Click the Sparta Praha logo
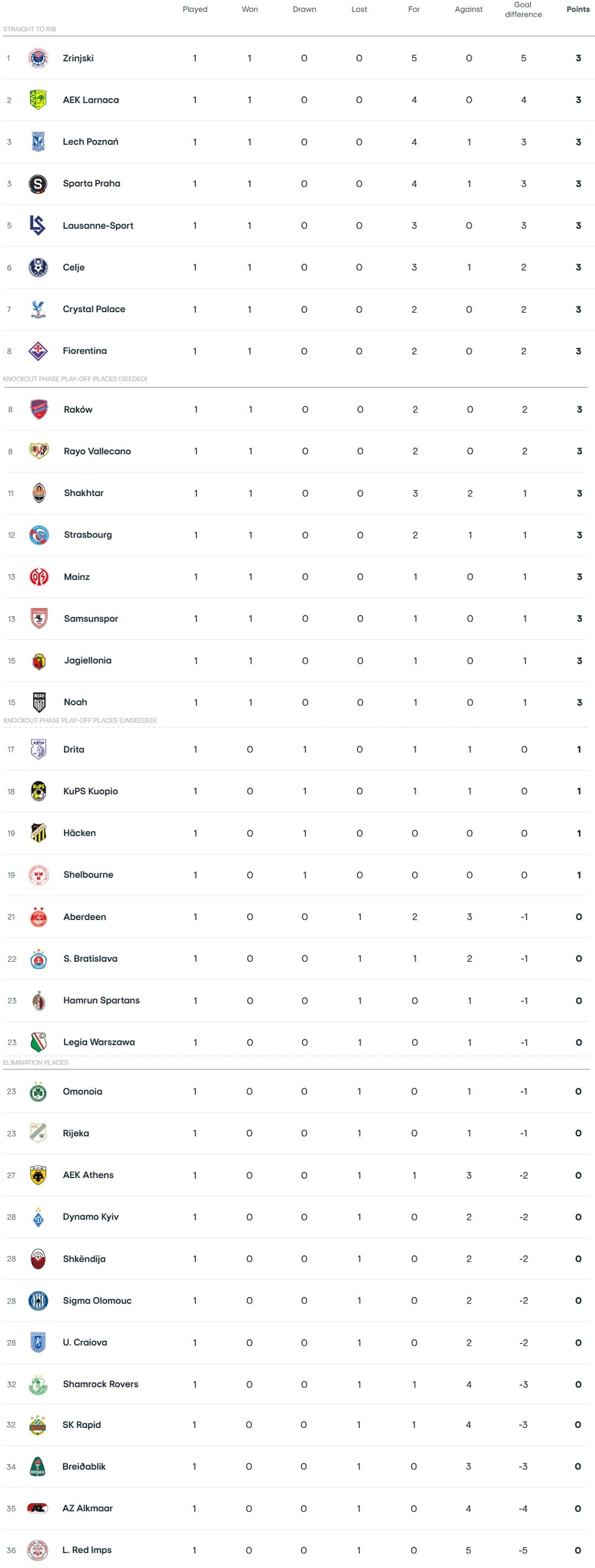 [x=38, y=184]
